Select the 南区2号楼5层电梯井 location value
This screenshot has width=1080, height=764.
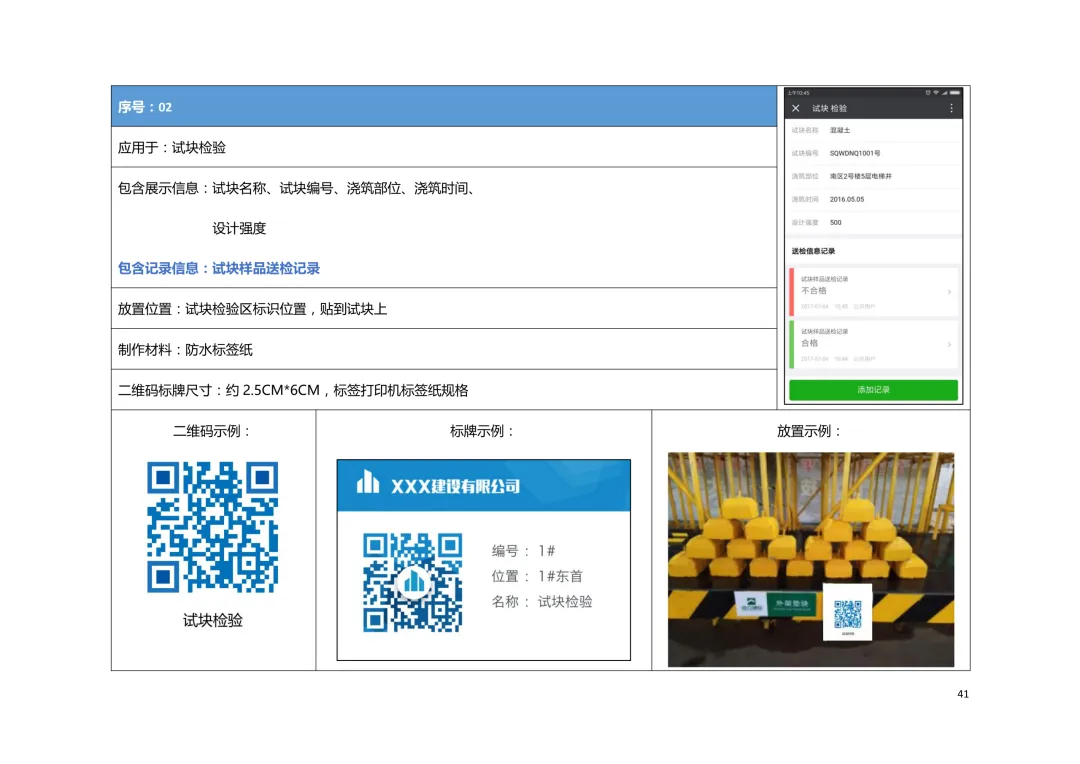[x=860, y=176]
